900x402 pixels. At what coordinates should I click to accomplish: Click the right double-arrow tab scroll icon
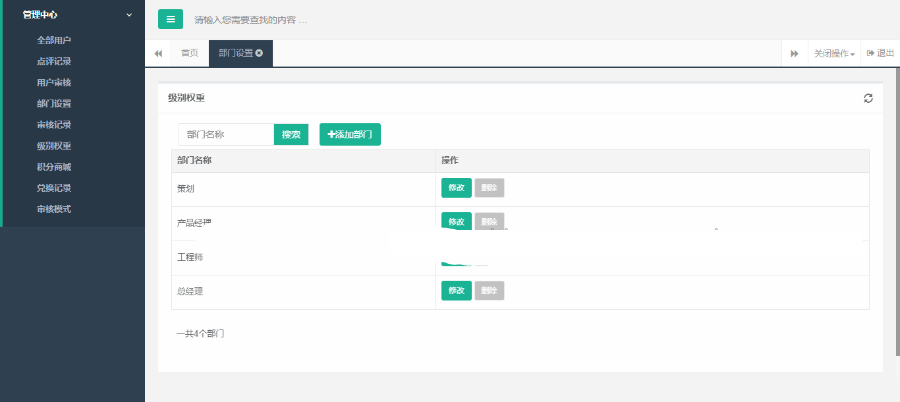click(794, 53)
